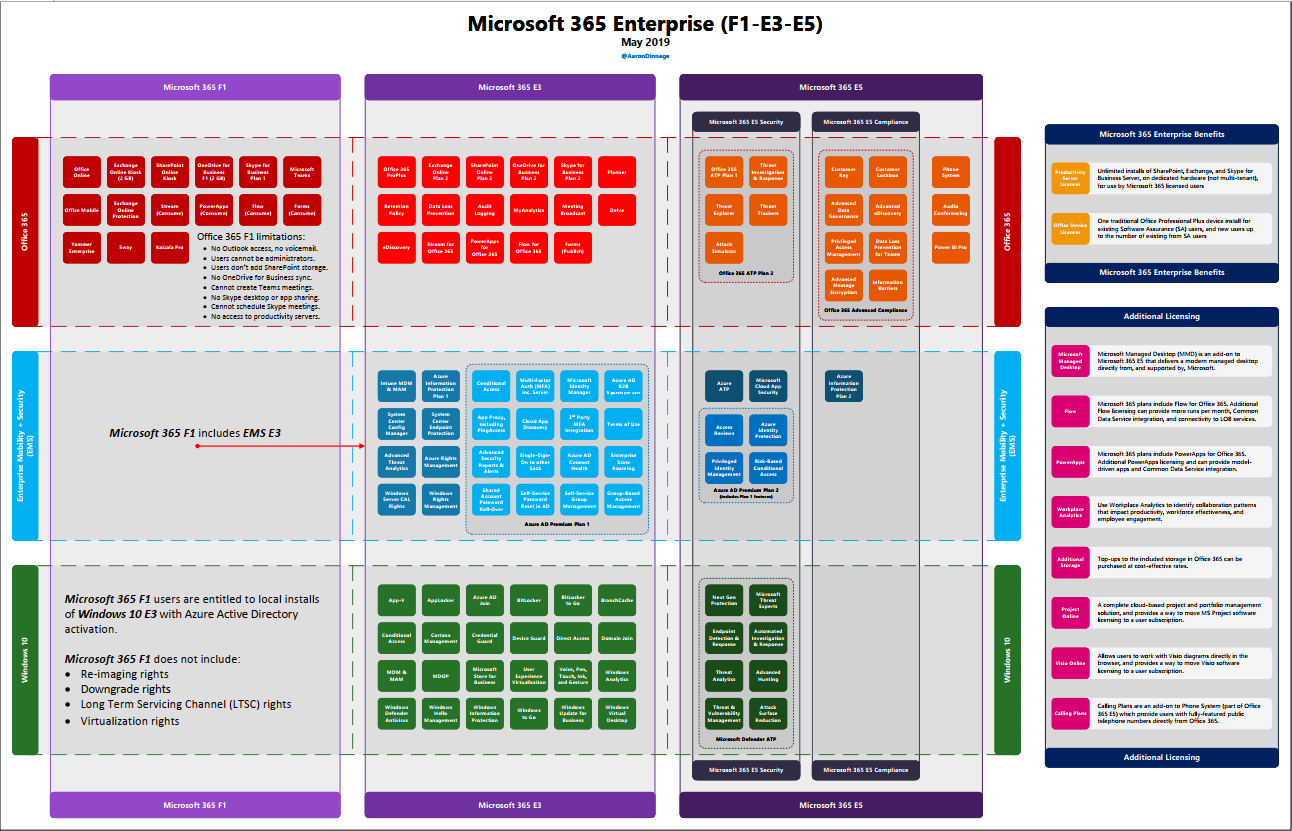The width and height of the screenshot is (1292, 831).
Task: Click the Customer Key tile
Action: click(x=844, y=171)
